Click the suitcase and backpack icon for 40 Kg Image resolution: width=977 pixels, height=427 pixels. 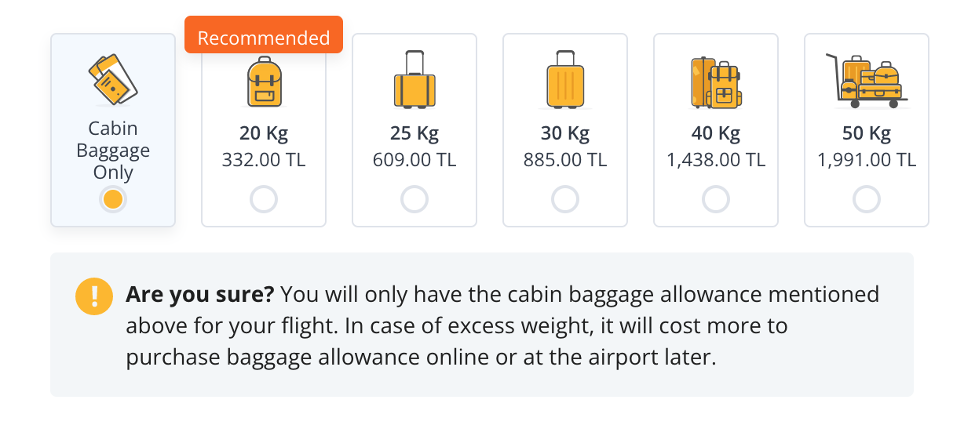coord(715,82)
